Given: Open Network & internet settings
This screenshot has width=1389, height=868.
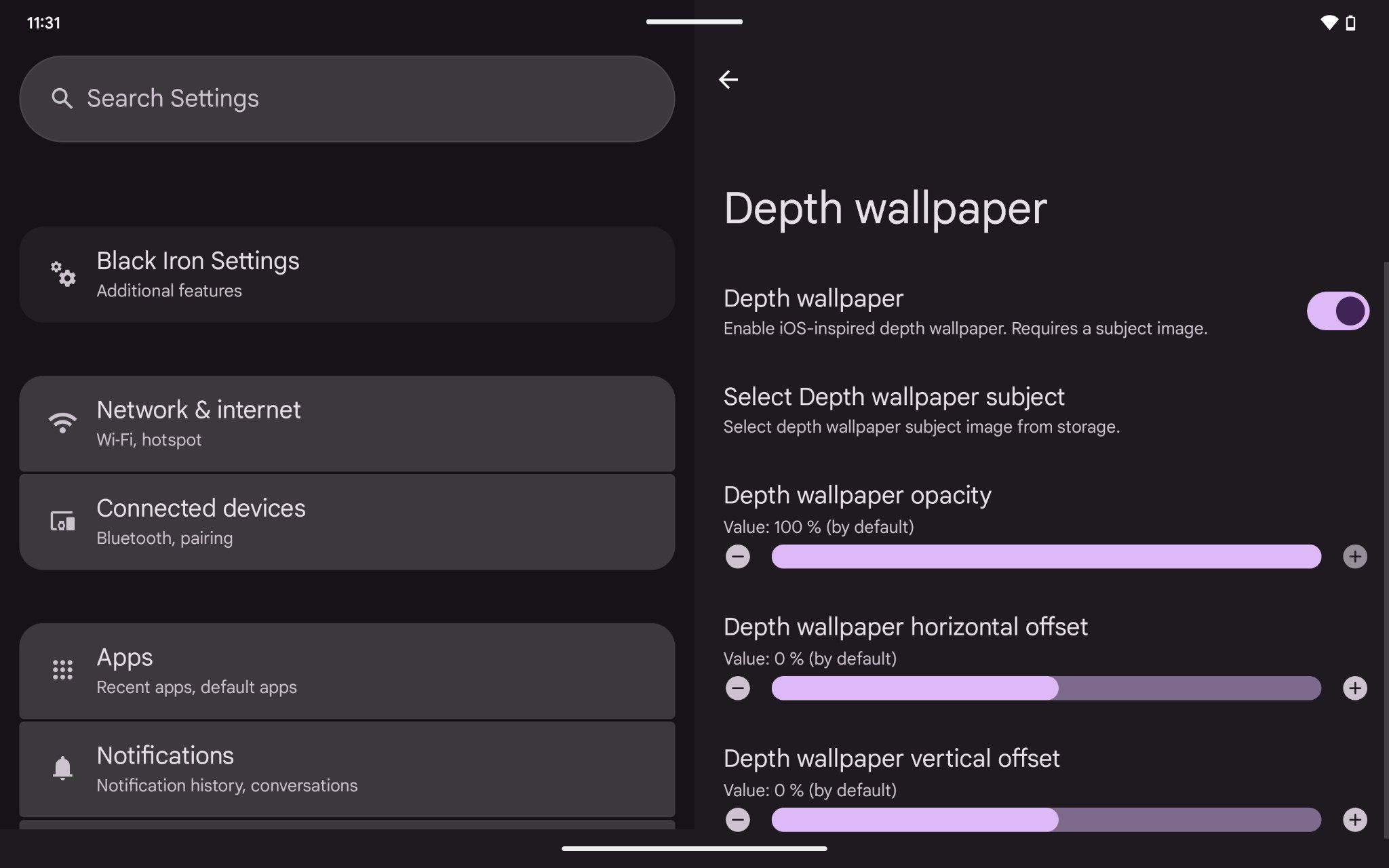Looking at the screenshot, I should tap(346, 423).
